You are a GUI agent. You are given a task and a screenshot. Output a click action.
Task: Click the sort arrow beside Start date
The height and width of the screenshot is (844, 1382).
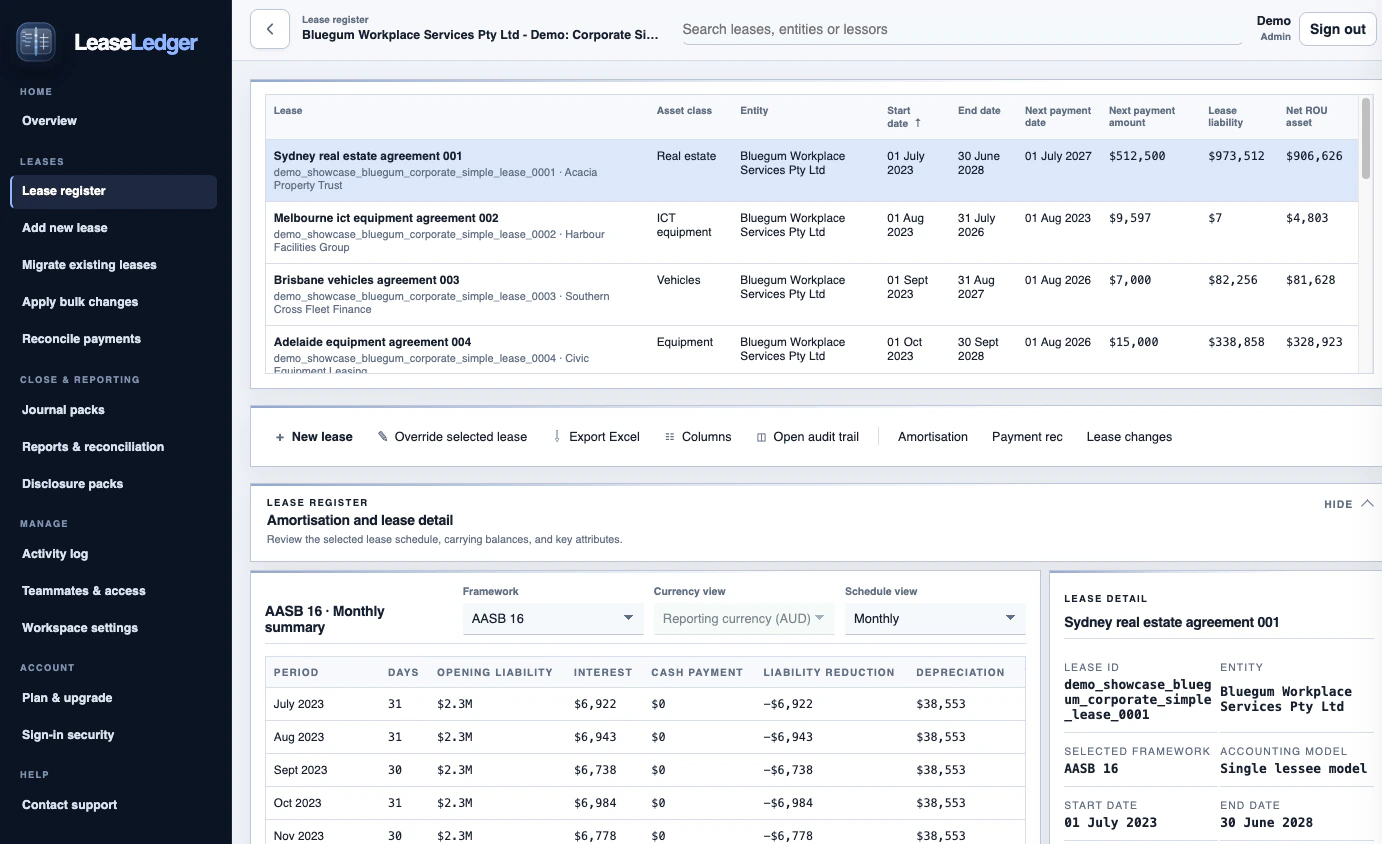tap(918, 124)
